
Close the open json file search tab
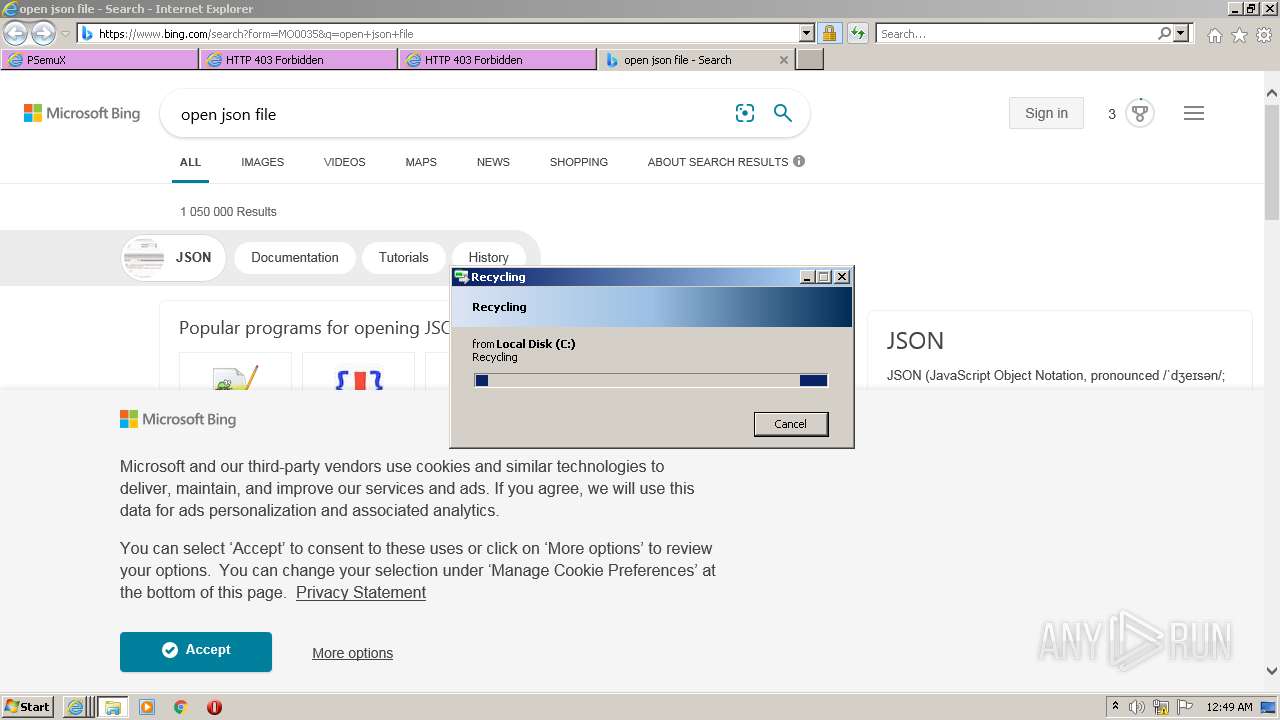coord(784,60)
